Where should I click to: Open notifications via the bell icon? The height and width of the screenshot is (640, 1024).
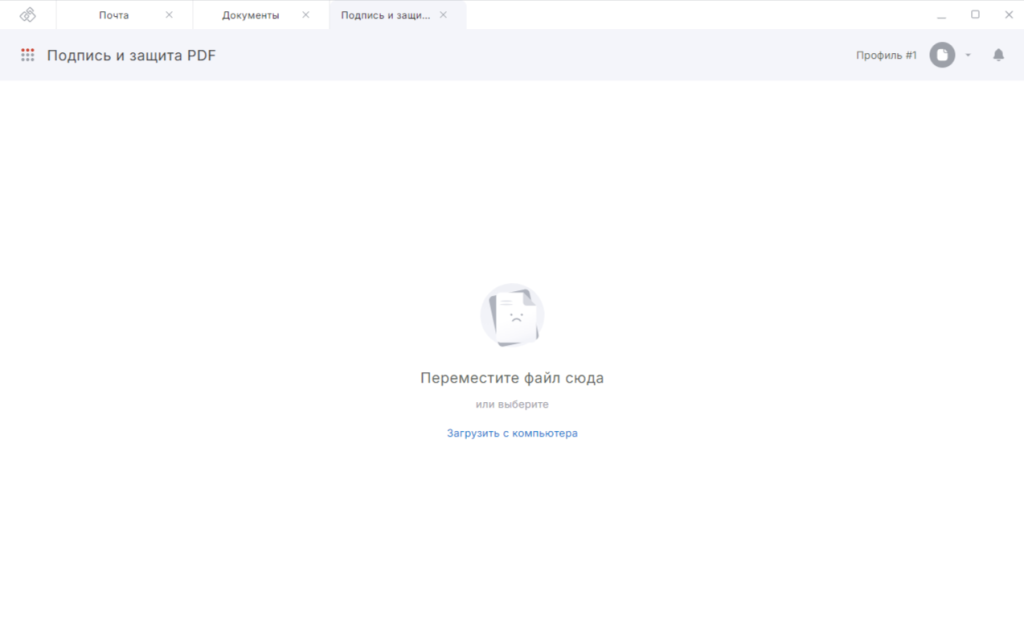(999, 56)
